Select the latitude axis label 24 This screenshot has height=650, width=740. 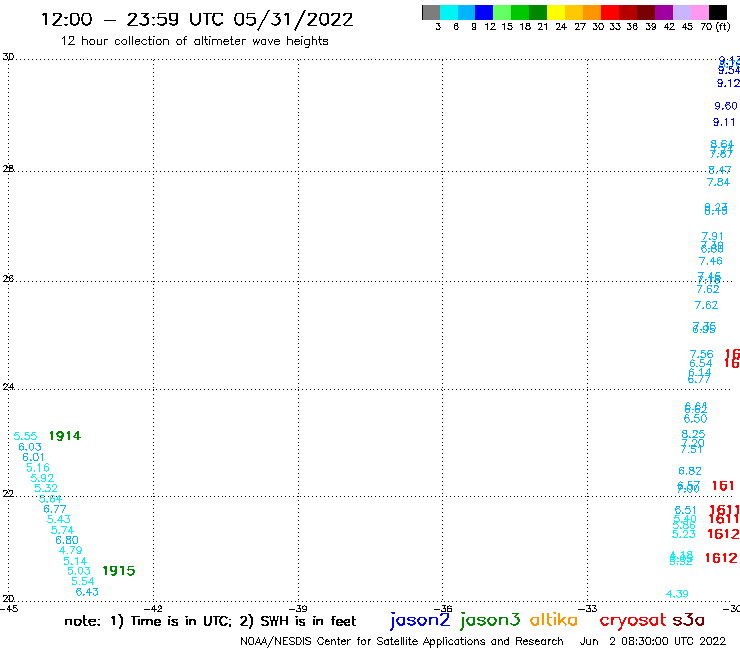[x=8, y=387]
